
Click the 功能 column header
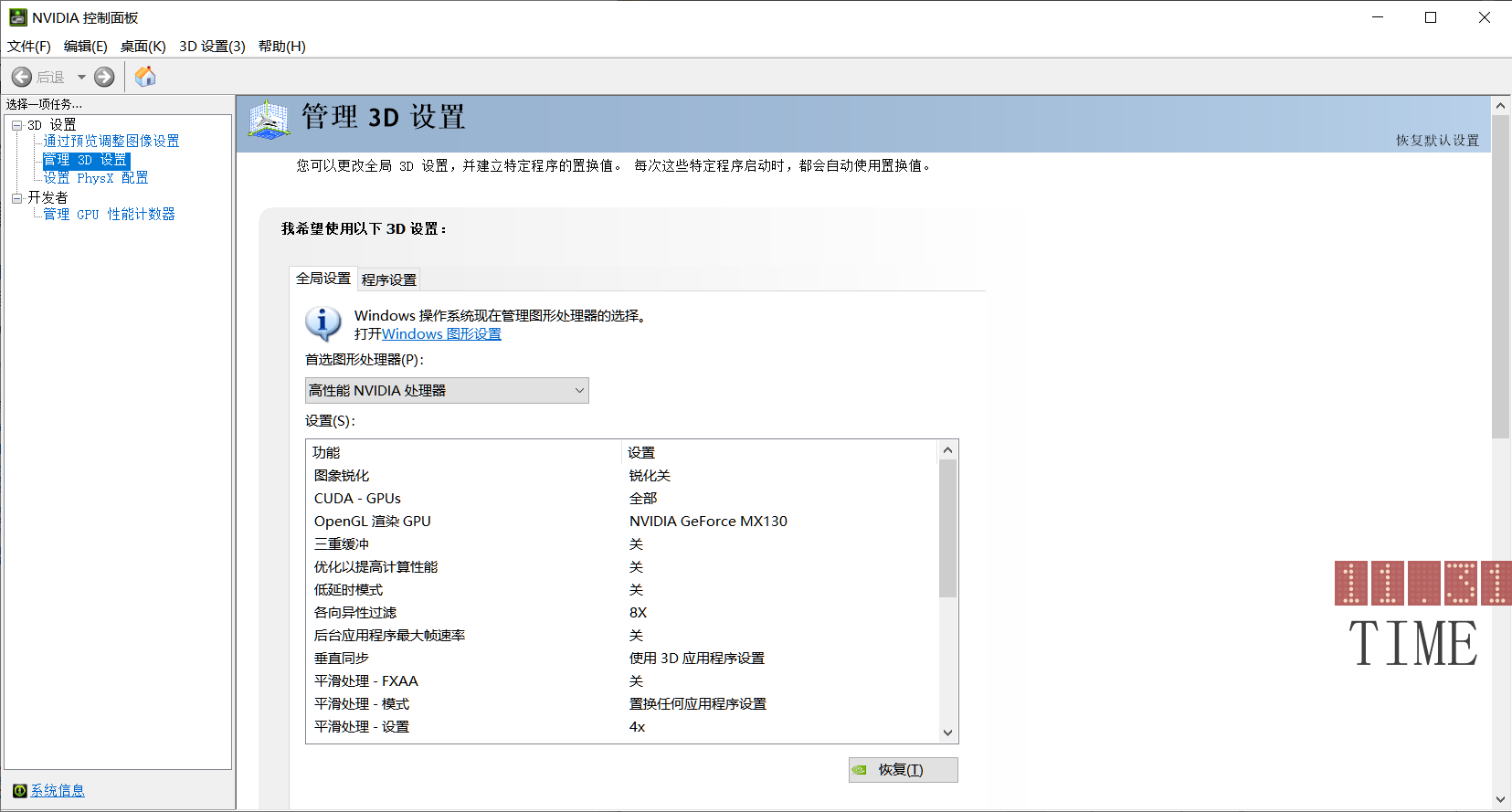click(464, 453)
